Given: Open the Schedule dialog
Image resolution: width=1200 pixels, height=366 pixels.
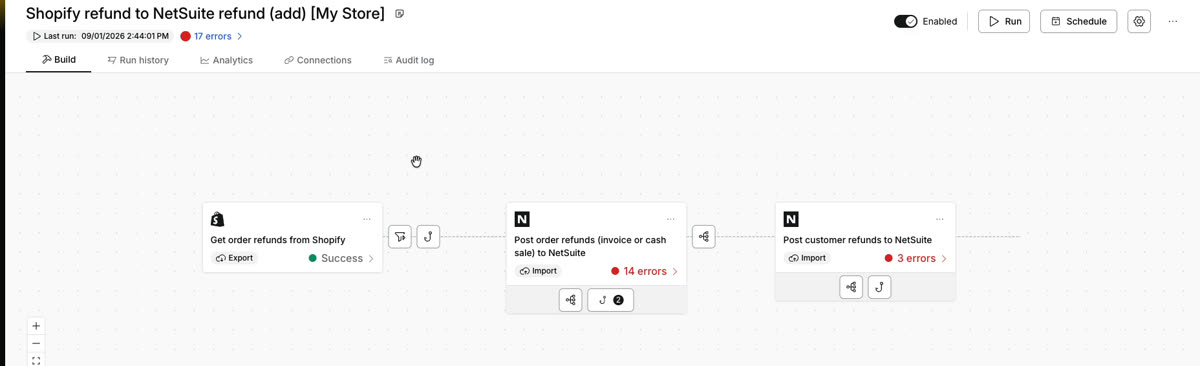Looking at the screenshot, I should (x=1079, y=21).
